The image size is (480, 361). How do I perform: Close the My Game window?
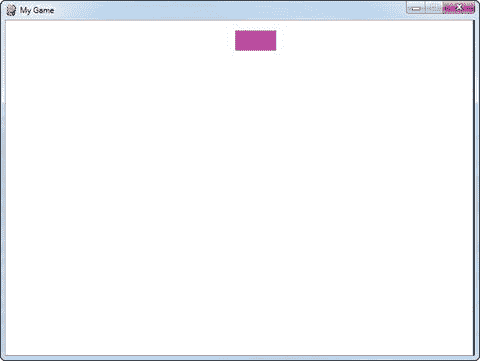pos(459,8)
